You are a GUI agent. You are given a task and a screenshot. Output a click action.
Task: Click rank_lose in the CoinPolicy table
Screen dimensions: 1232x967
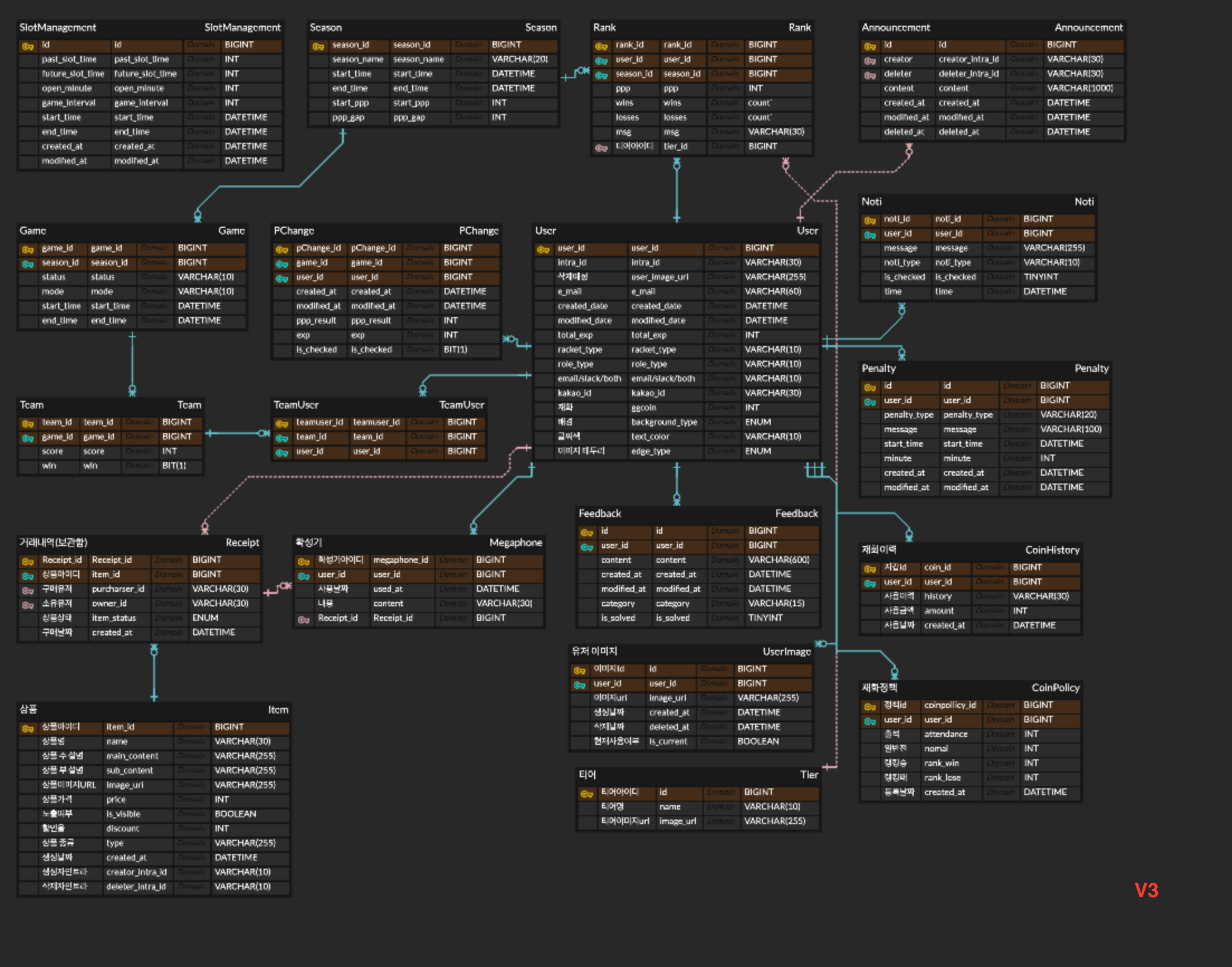[942, 778]
